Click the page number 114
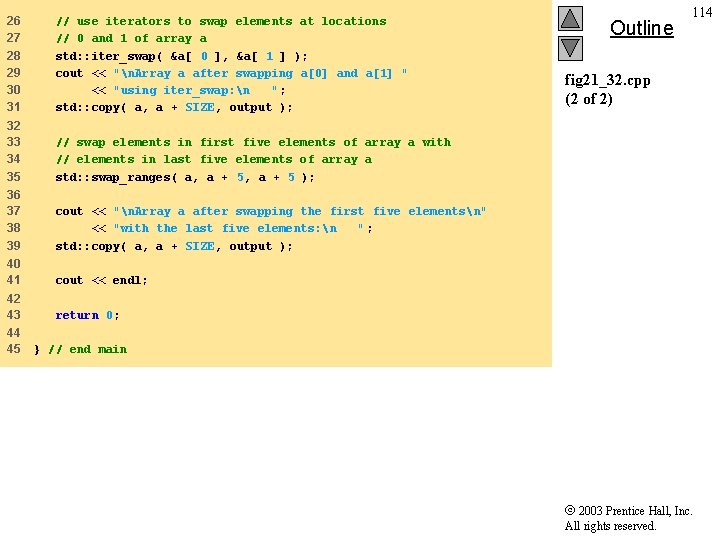Screen dimensions: 720x540 [702, 12]
